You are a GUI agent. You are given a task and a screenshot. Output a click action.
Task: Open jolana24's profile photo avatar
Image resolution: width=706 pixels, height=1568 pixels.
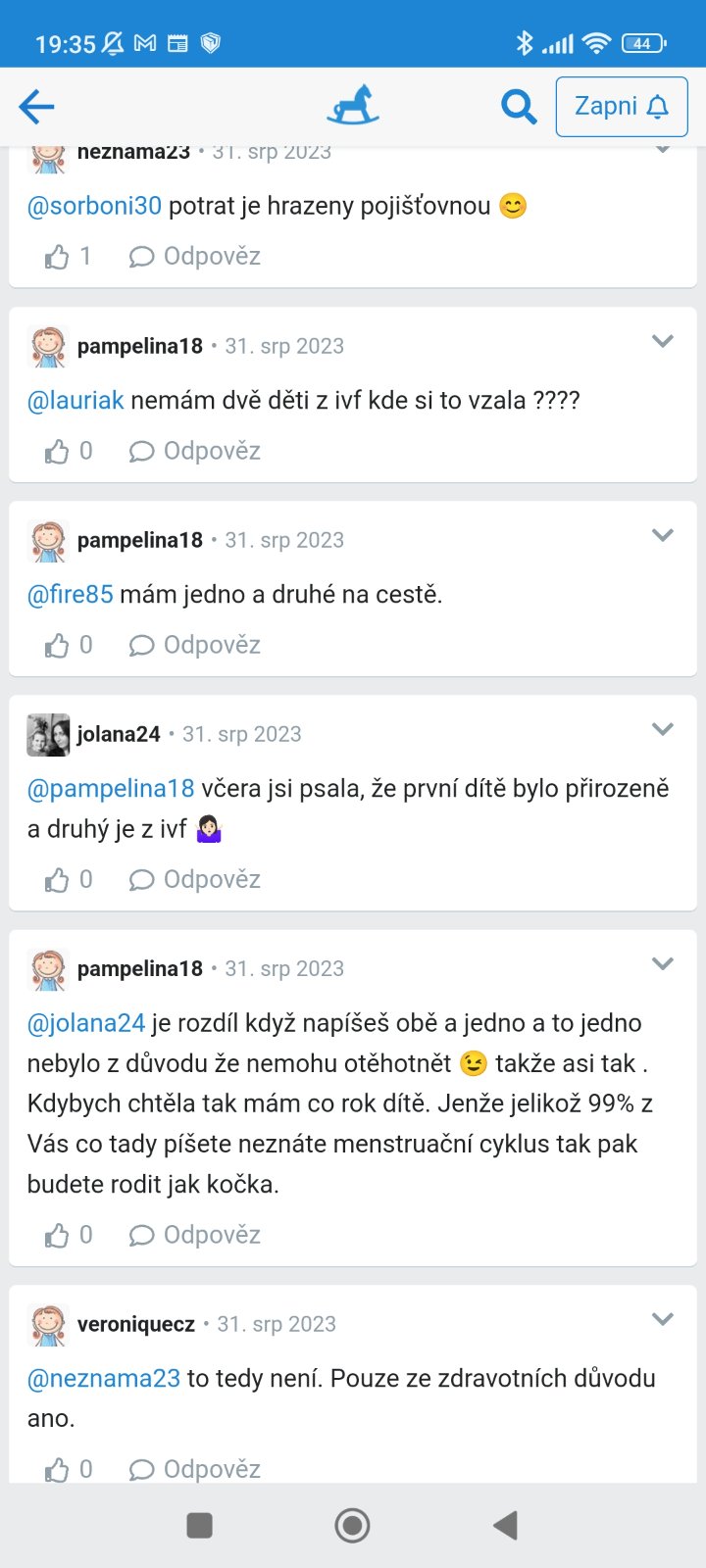pos(48,735)
